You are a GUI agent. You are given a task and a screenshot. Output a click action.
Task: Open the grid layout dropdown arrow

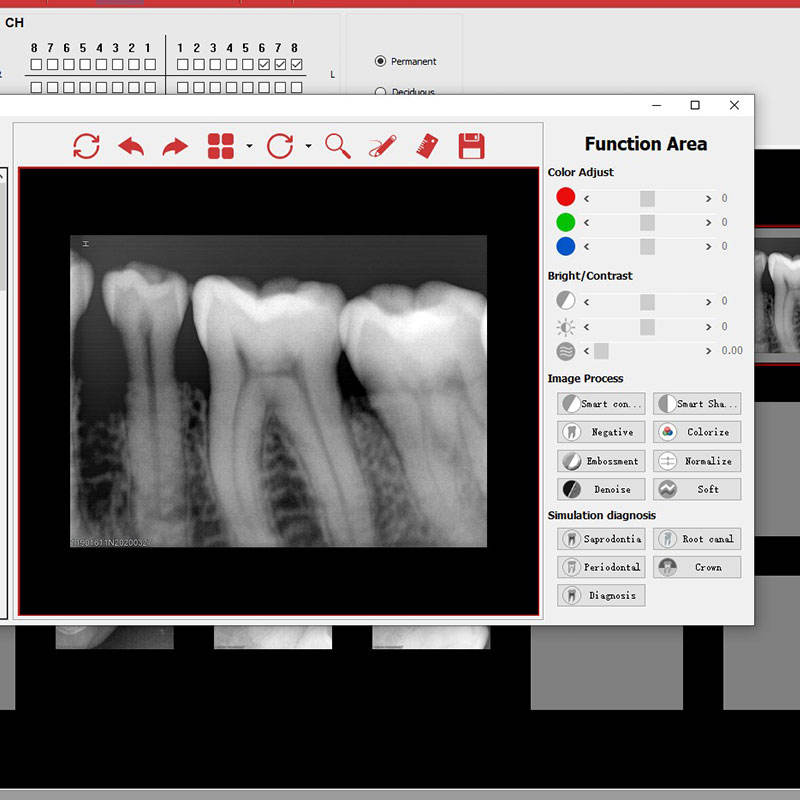(249, 147)
